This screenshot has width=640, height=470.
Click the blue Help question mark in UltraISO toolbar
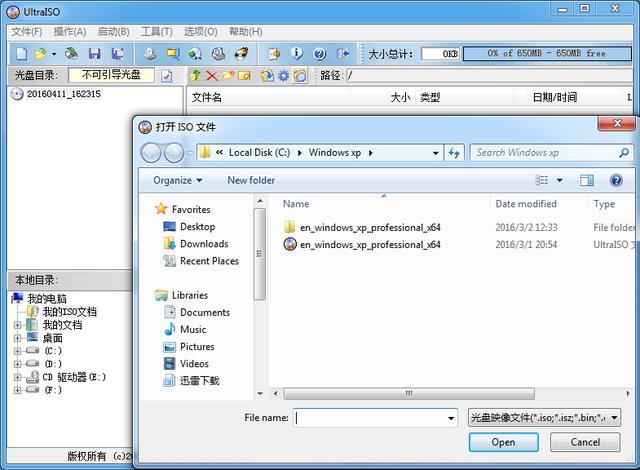(320, 53)
